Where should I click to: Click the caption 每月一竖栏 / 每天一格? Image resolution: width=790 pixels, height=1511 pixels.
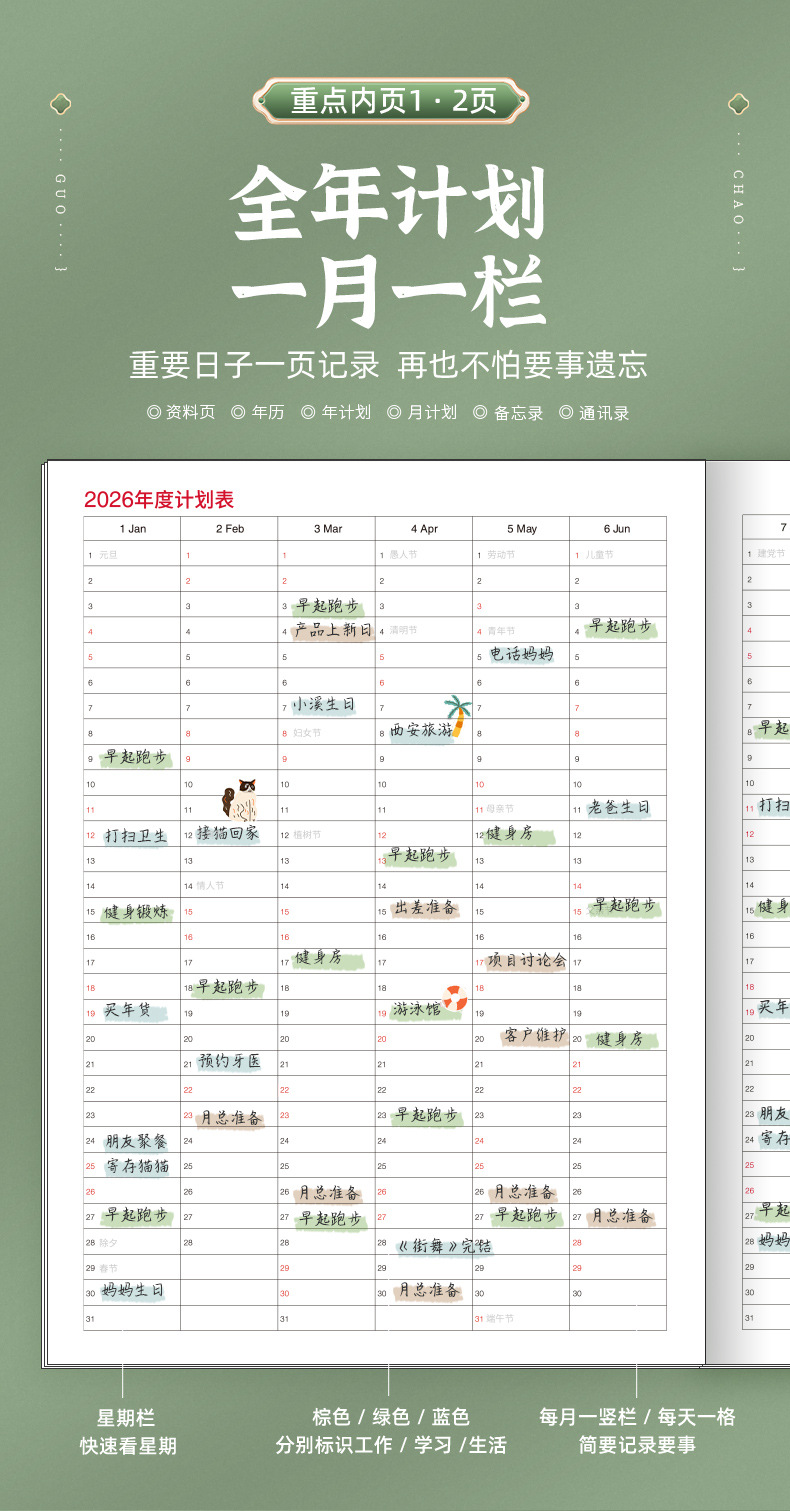click(x=637, y=1417)
